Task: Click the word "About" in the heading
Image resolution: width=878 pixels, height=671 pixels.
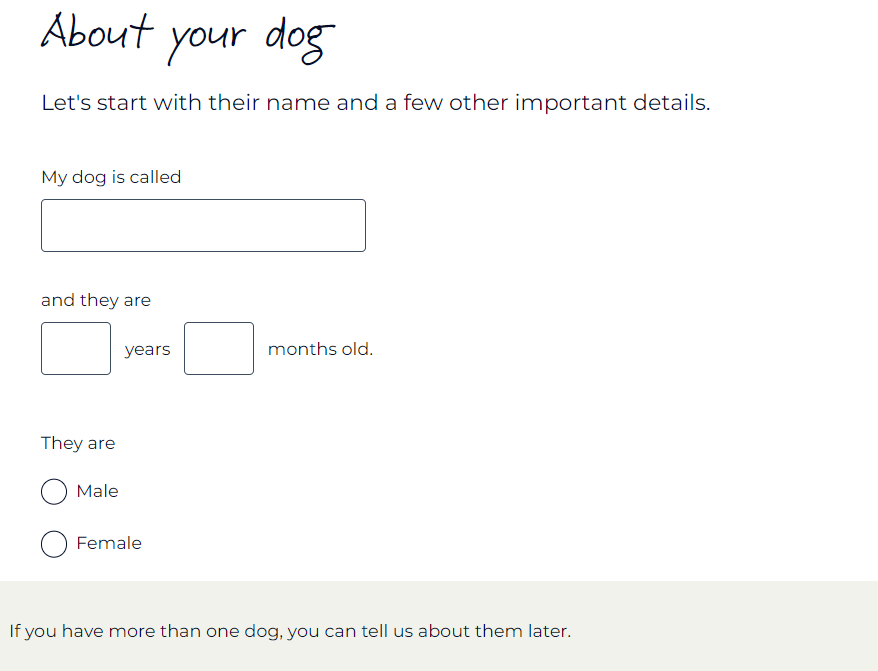Action: (x=97, y=31)
